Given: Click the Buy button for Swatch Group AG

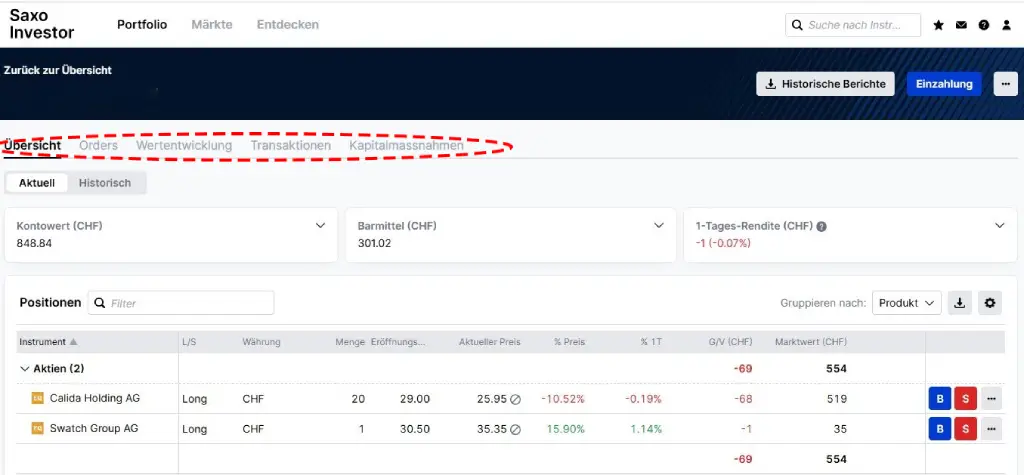Looking at the screenshot, I should (940, 429).
